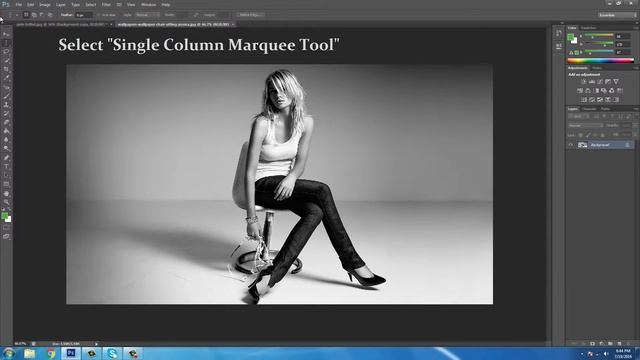Add a Hue/Saturation adjustment
The width and height of the screenshot is (640, 360).
(x=580, y=91)
